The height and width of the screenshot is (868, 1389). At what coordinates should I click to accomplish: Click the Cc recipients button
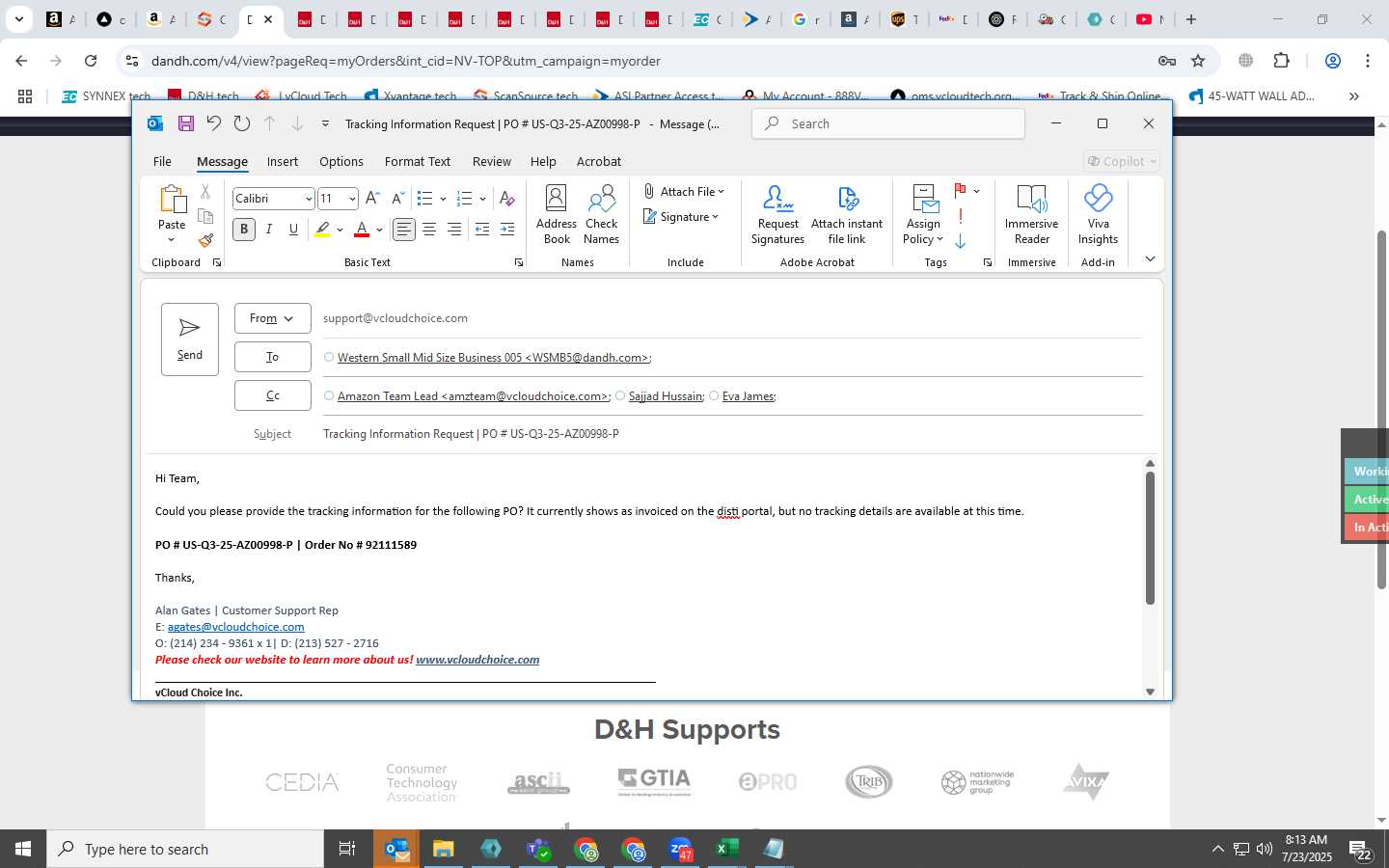click(x=272, y=395)
